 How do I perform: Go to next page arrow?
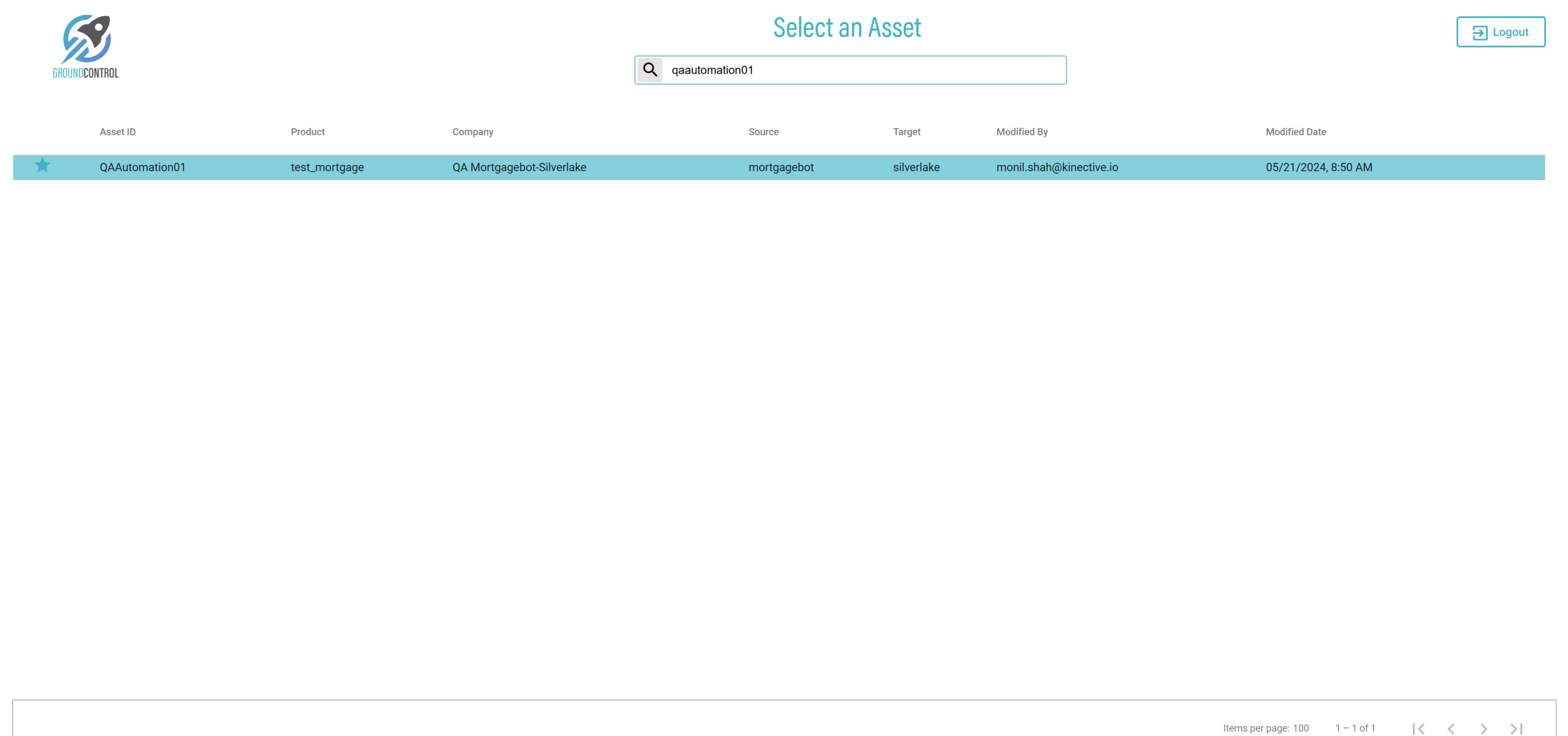point(1483,728)
